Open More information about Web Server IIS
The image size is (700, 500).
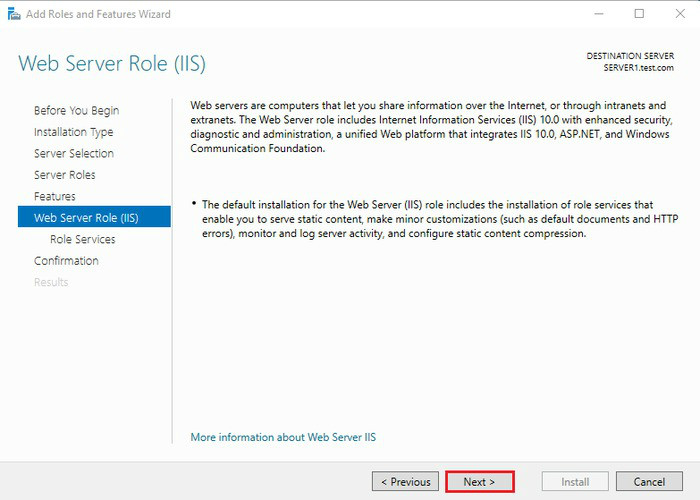pyautogui.click(x=283, y=437)
